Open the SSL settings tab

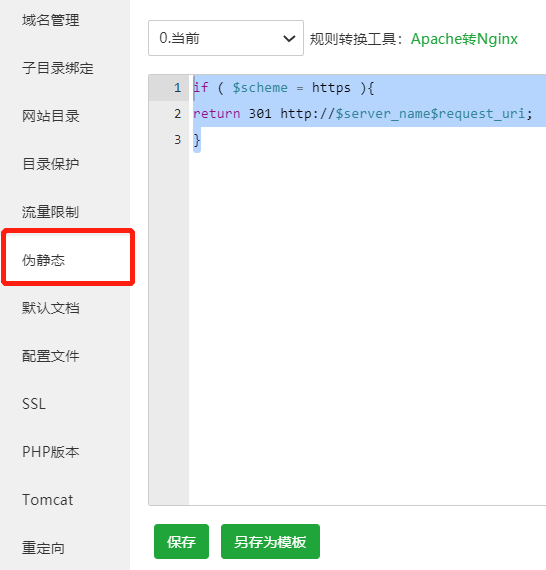click(x=34, y=404)
